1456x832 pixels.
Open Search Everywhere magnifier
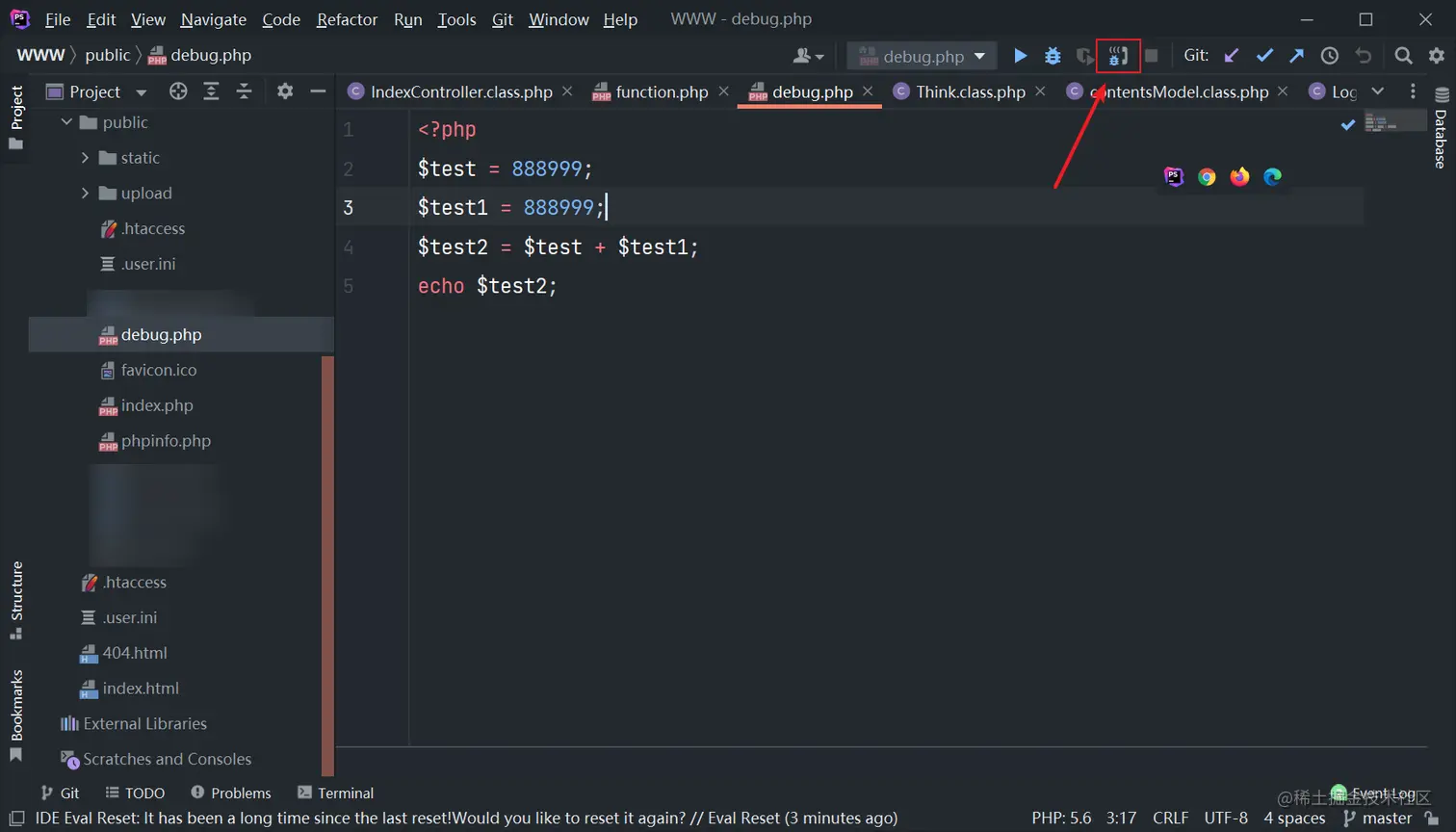click(x=1403, y=56)
